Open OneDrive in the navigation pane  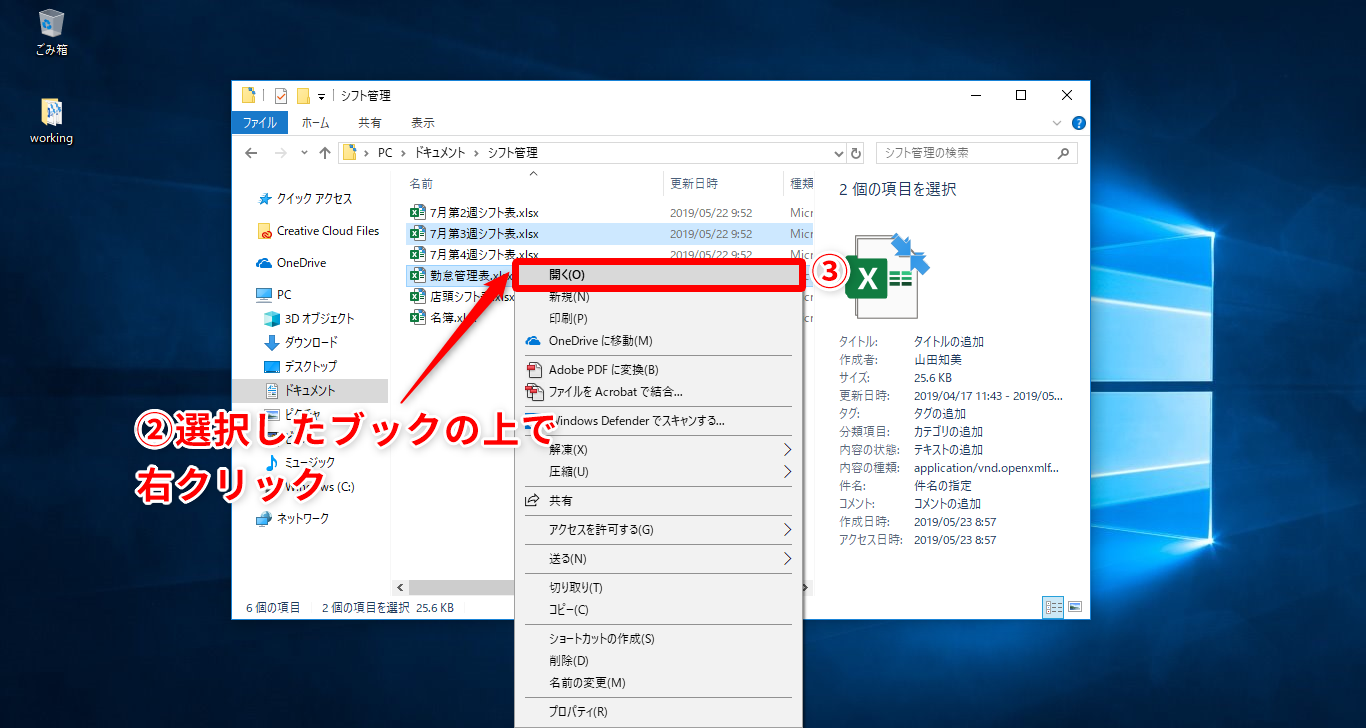[x=292, y=263]
